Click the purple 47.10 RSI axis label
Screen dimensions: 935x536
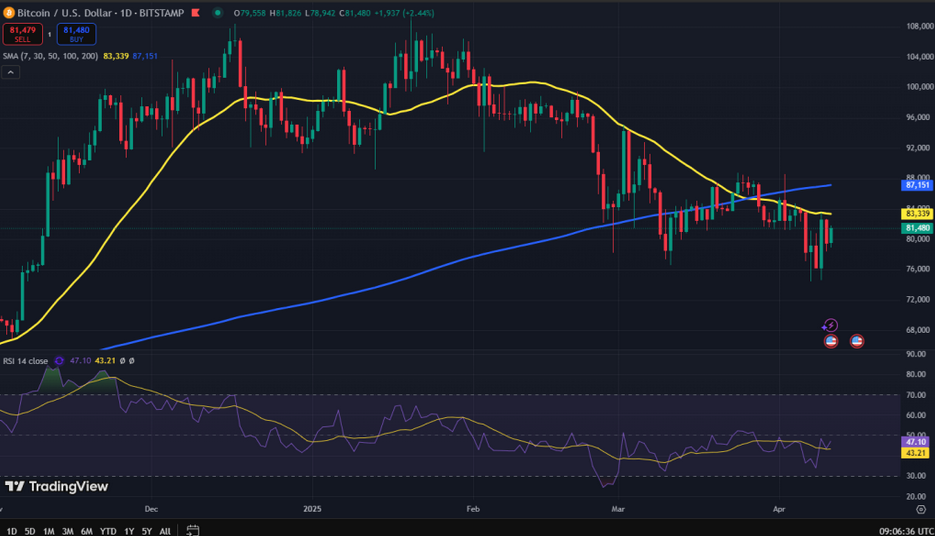click(915, 442)
